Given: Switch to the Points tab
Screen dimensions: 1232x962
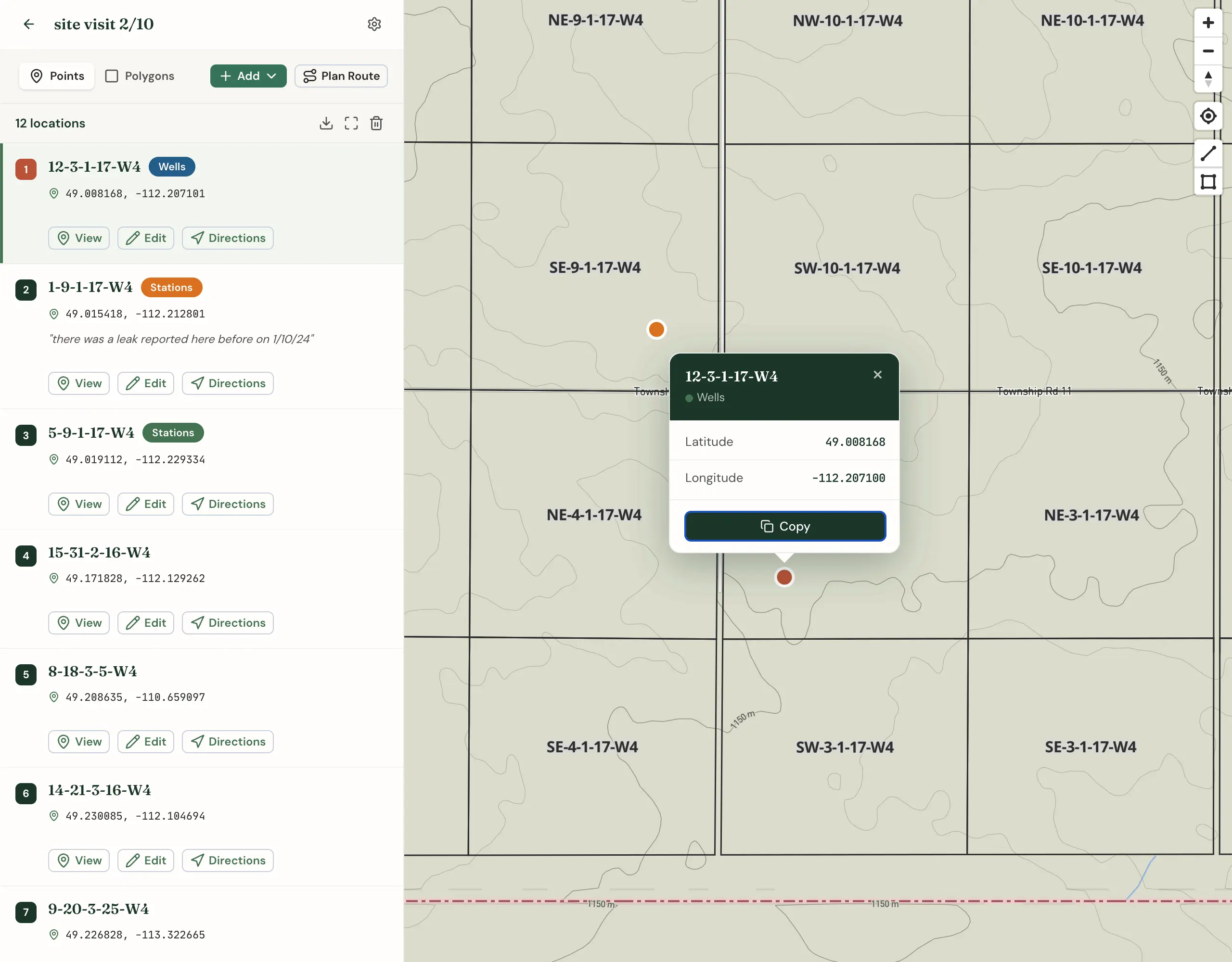Looking at the screenshot, I should (57, 76).
